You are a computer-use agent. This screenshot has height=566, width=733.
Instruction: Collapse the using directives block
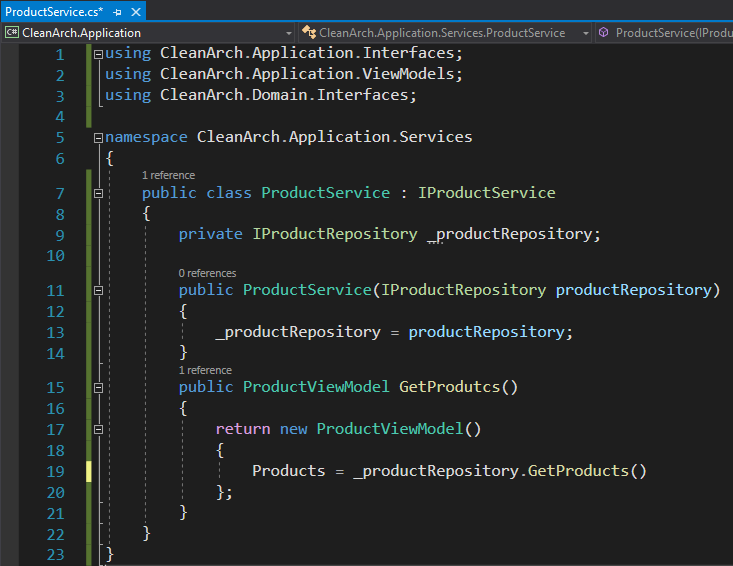[98, 55]
